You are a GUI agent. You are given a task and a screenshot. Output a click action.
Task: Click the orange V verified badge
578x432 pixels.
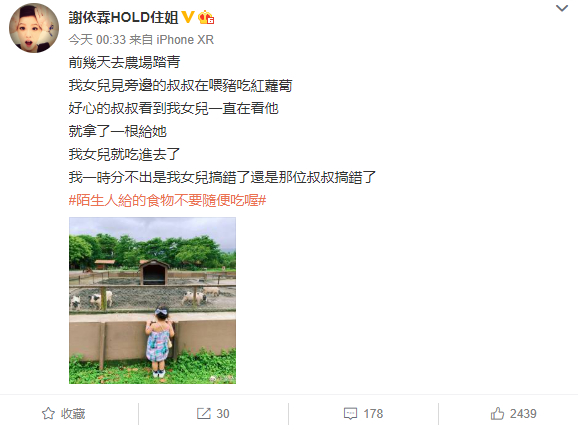click(x=188, y=17)
